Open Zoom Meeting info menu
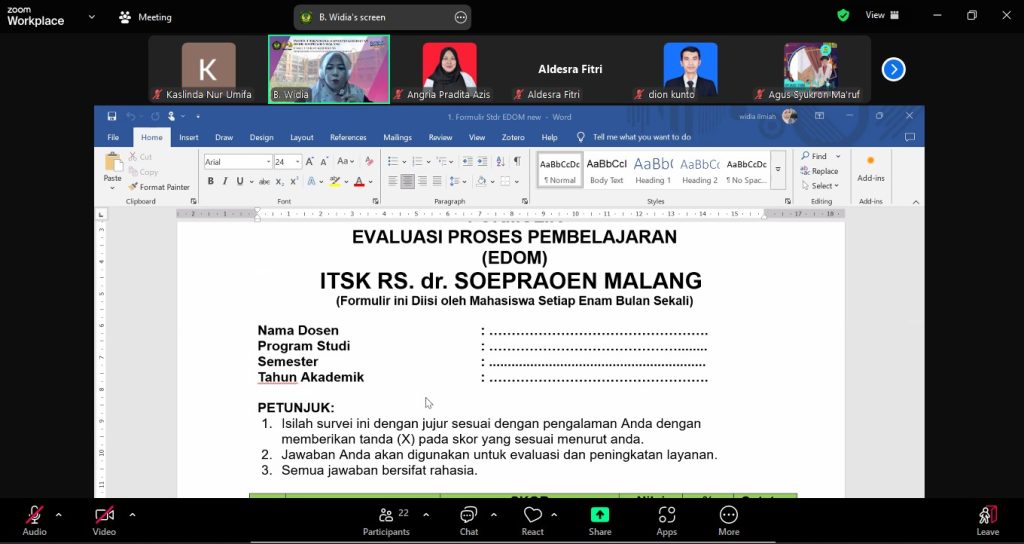This screenshot has height=544, width=1024. tap(145, 18)
